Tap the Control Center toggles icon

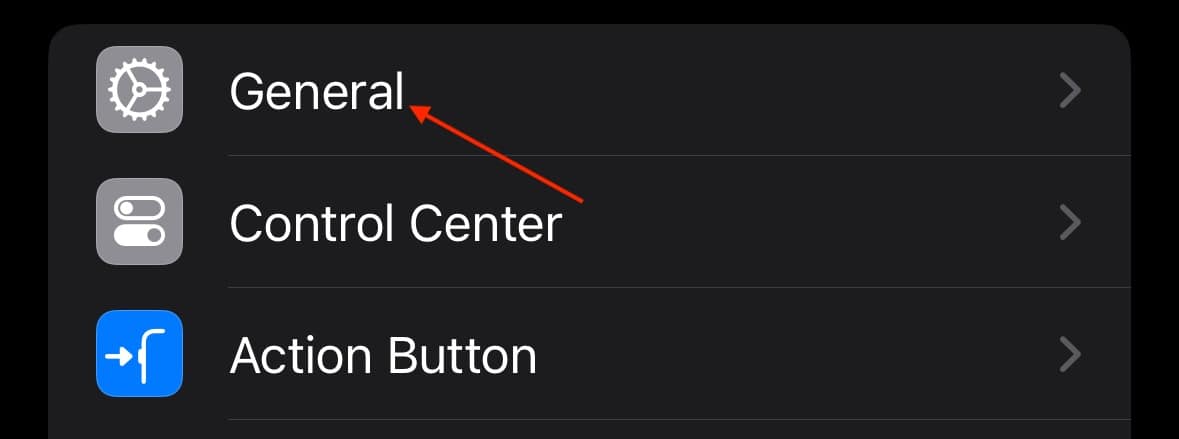click(x=139, y=221)
